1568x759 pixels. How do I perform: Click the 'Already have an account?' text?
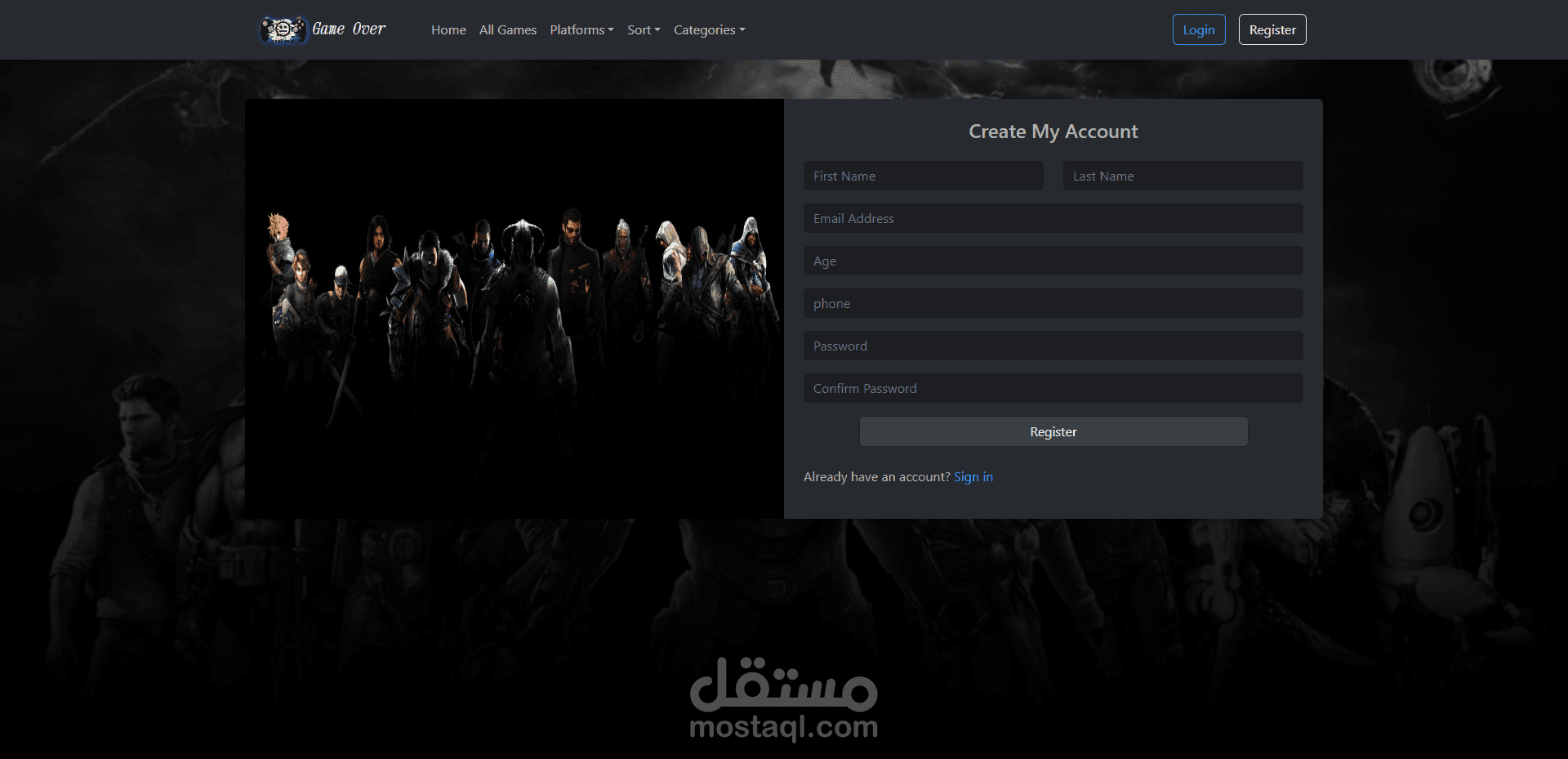[877, 476]
